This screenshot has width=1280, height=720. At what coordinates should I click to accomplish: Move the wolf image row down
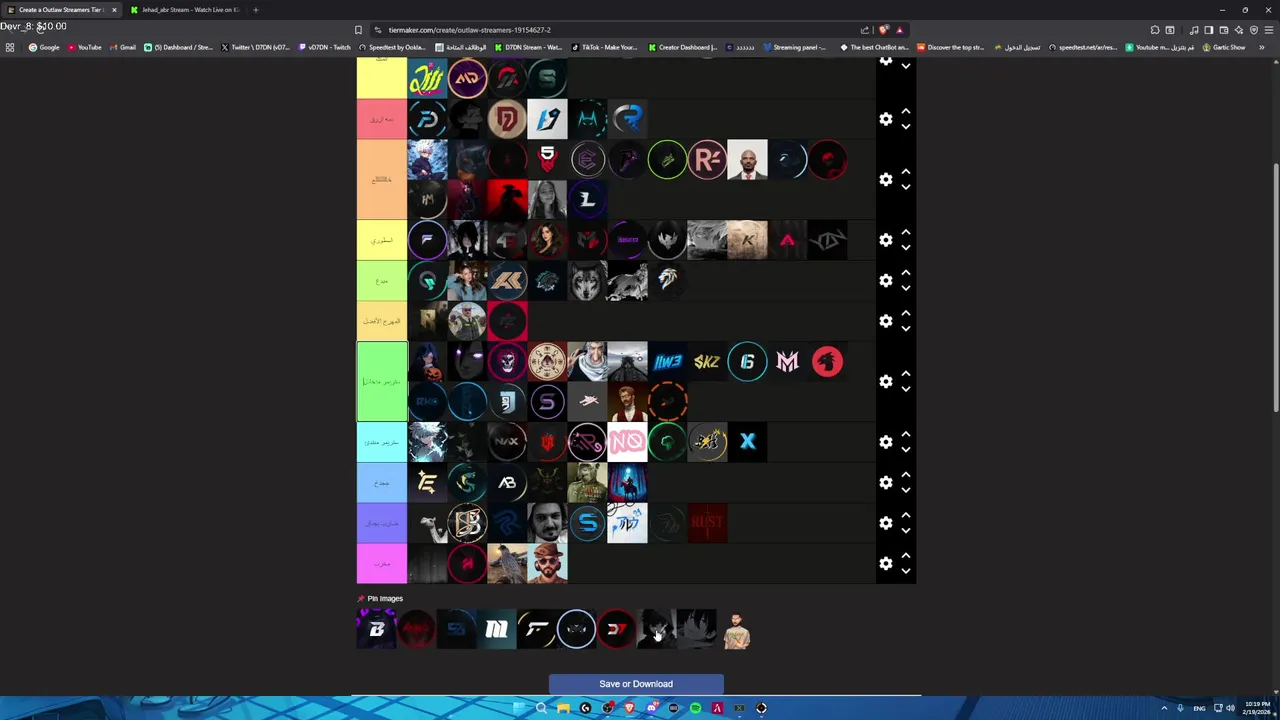coord(906,288)
